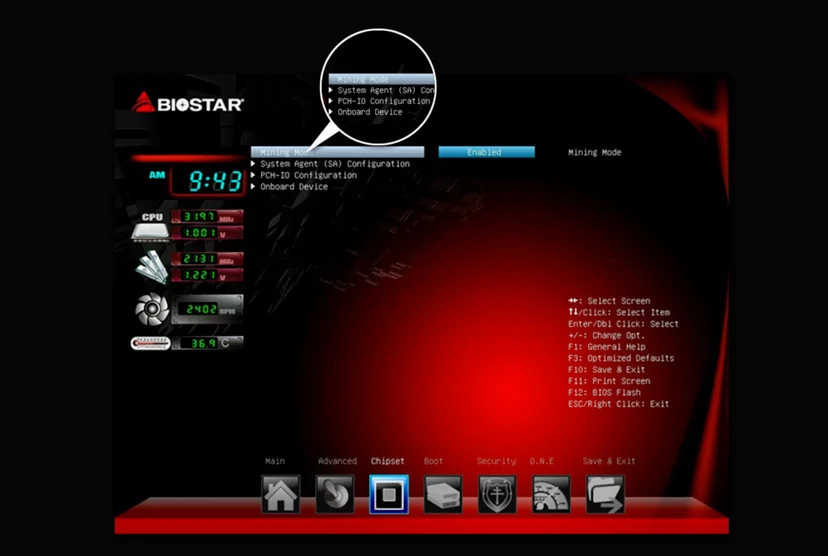This screenshot has width=828, height=556.
Task: Open the Main home icon
Action: click(x=280, y=494)
